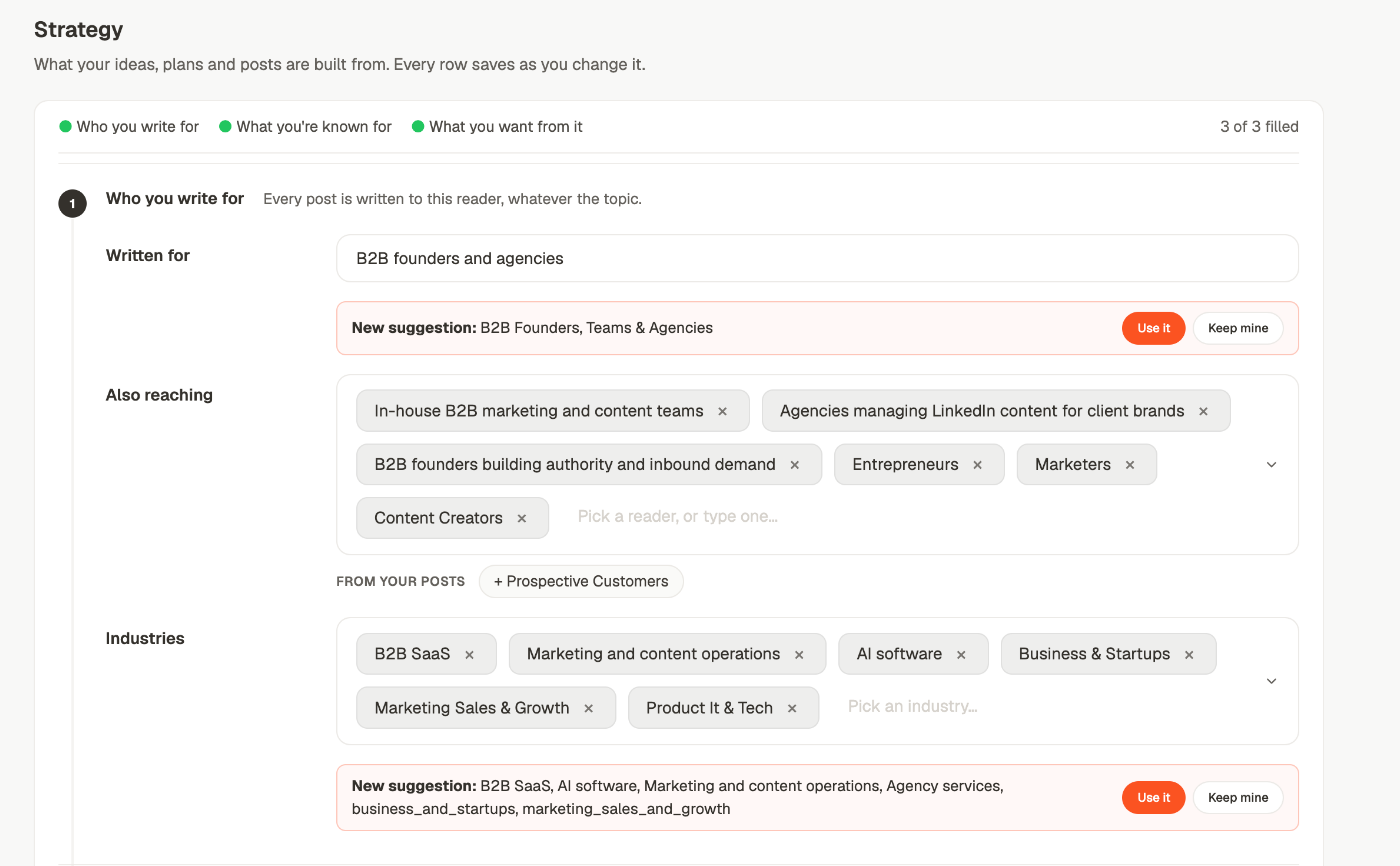Jump to What you're known for section
Image resolution: width=1400 pixels, height=866 pixels.
tap(305, 127)
